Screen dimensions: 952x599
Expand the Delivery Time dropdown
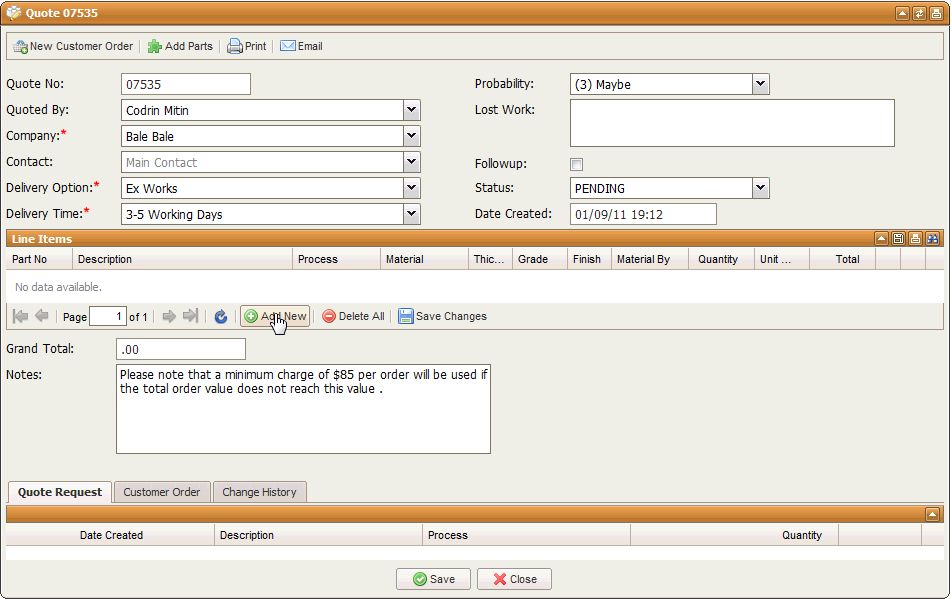(412, 214)
